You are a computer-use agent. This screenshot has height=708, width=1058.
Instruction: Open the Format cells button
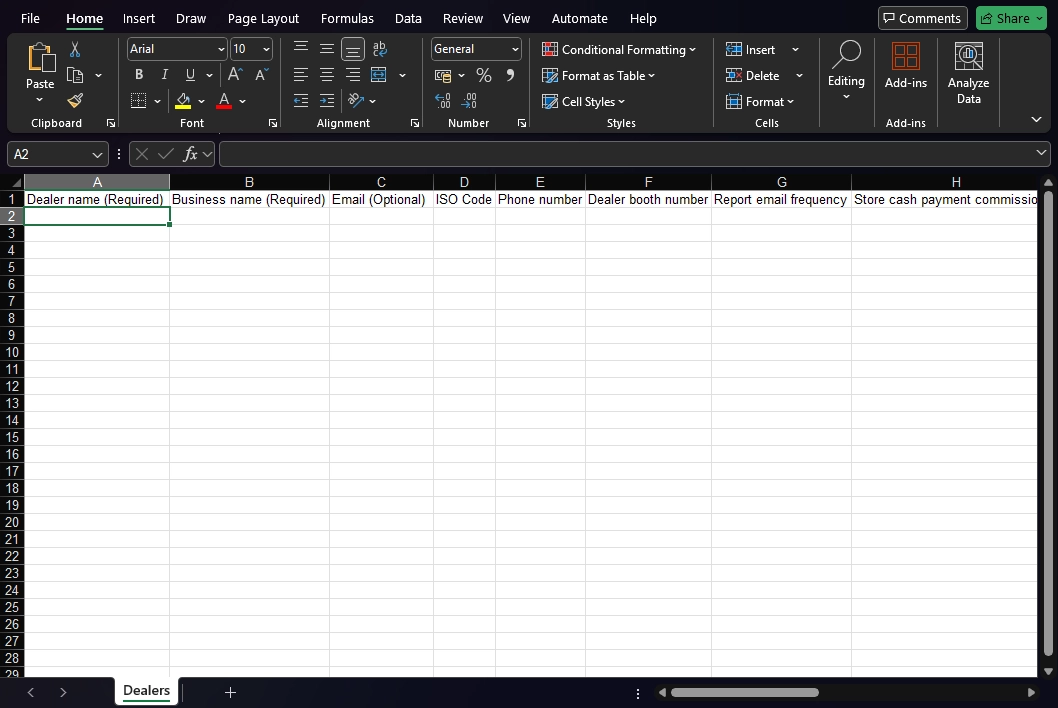(x=760, y=102)
